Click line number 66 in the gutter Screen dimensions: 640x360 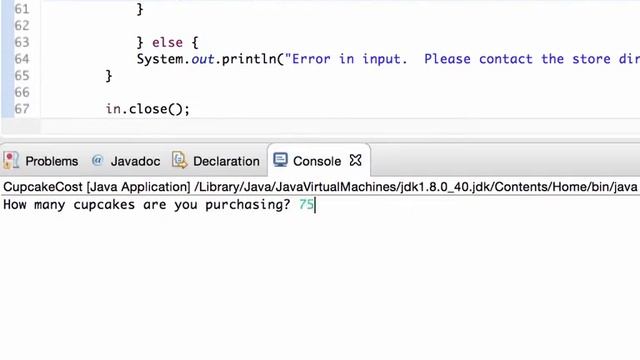22,93
